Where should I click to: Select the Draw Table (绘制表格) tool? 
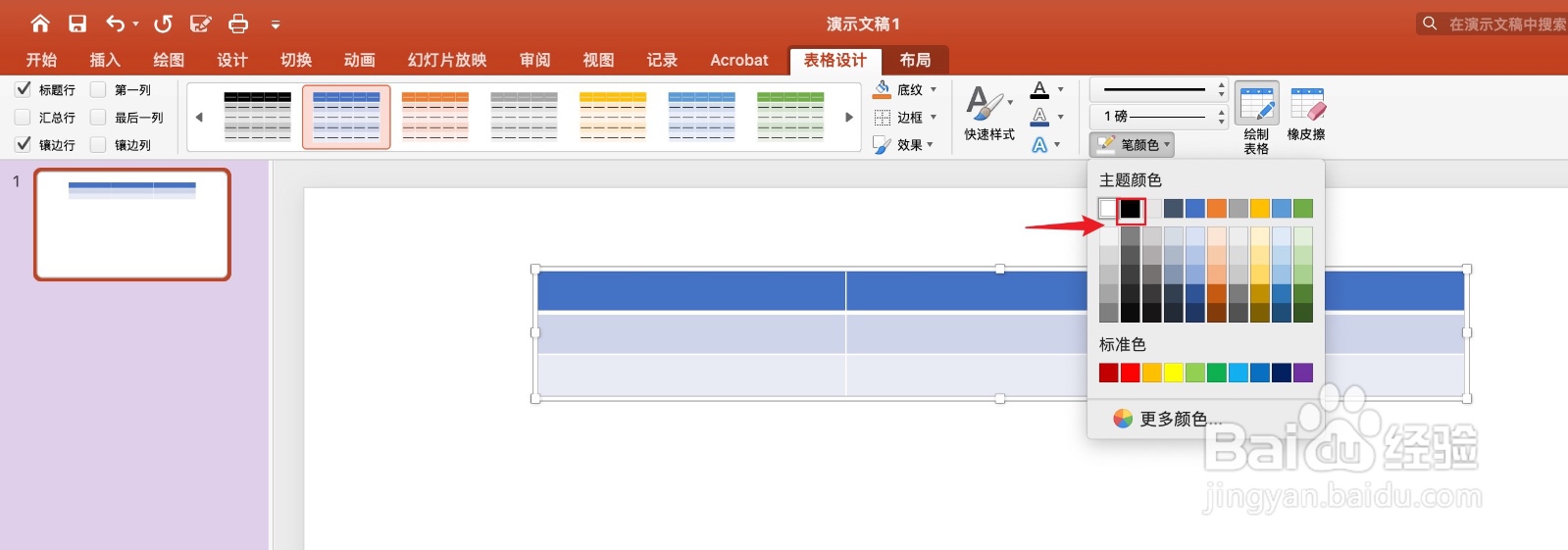[x=1256, y=119]
